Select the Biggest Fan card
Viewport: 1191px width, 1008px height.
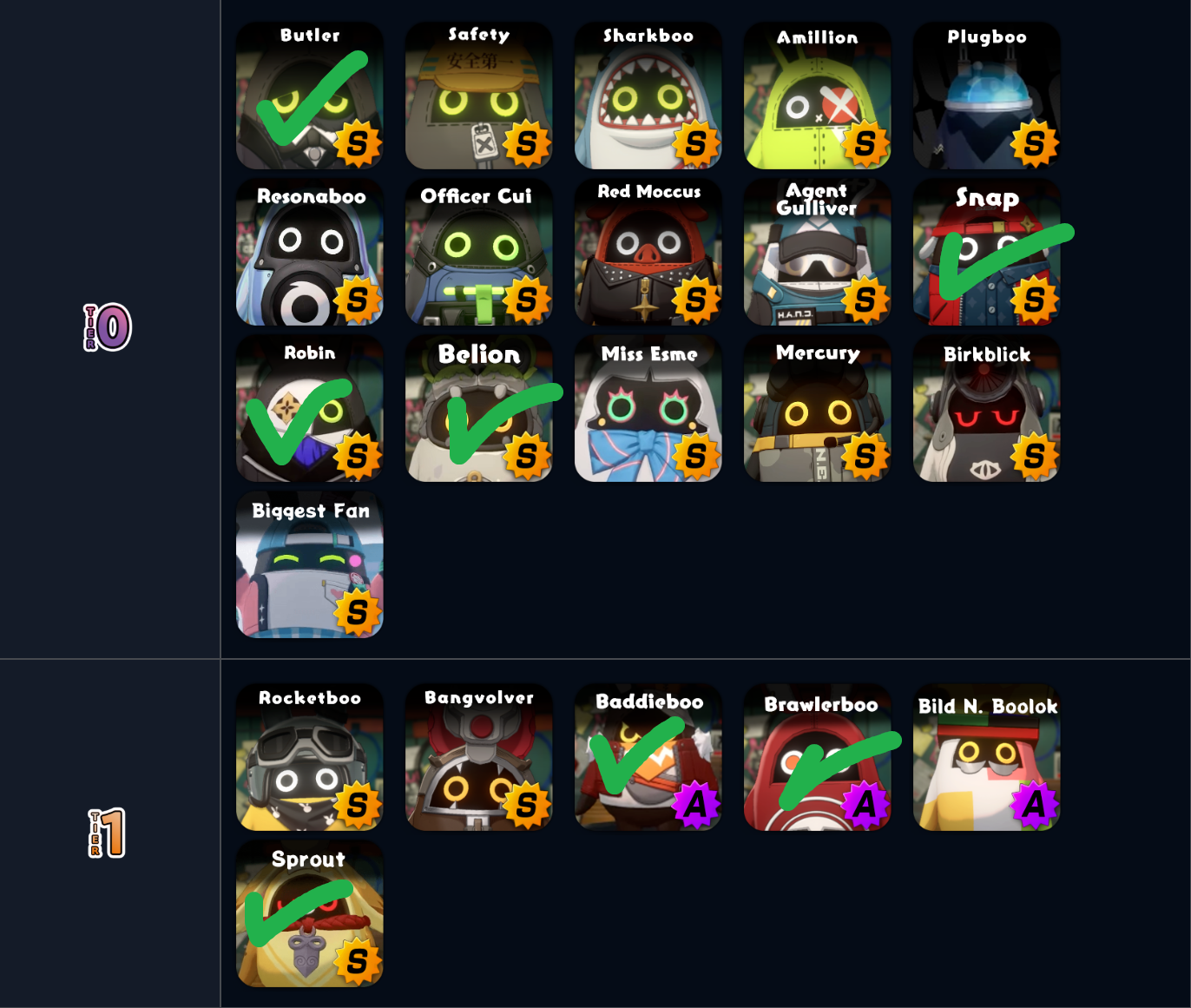point(310,564)
